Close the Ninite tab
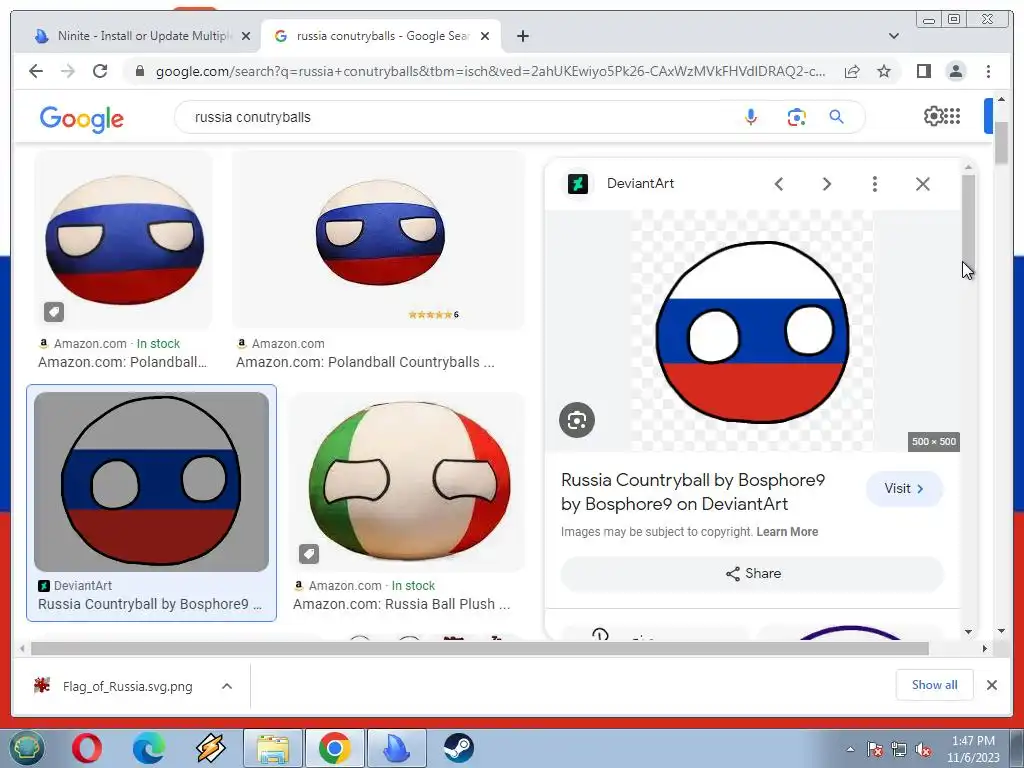Screen dimensions: 1024x768 246,36
